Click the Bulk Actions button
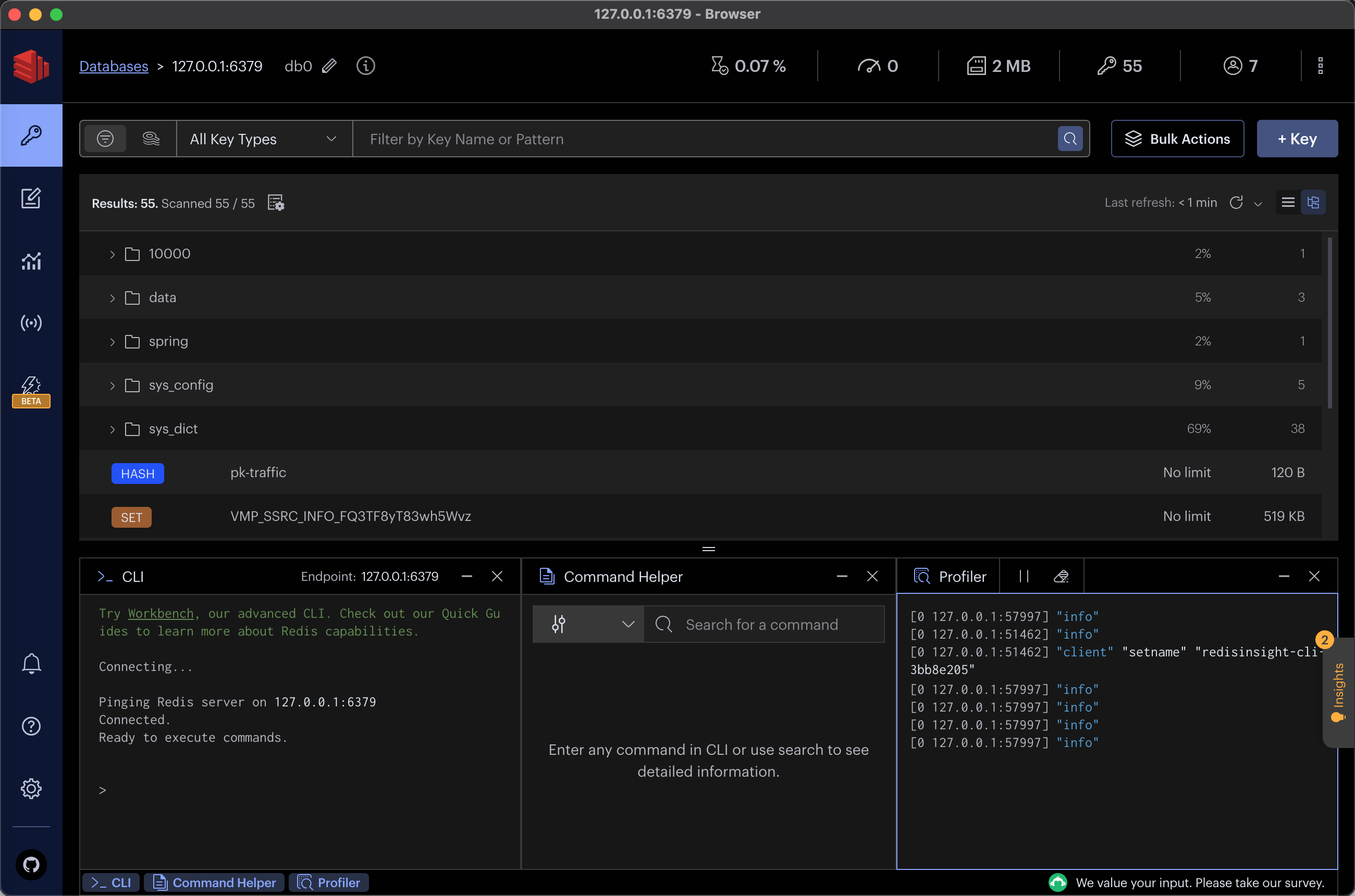Viewport: 1355px width, 896px height. [x=1177, y=138]
